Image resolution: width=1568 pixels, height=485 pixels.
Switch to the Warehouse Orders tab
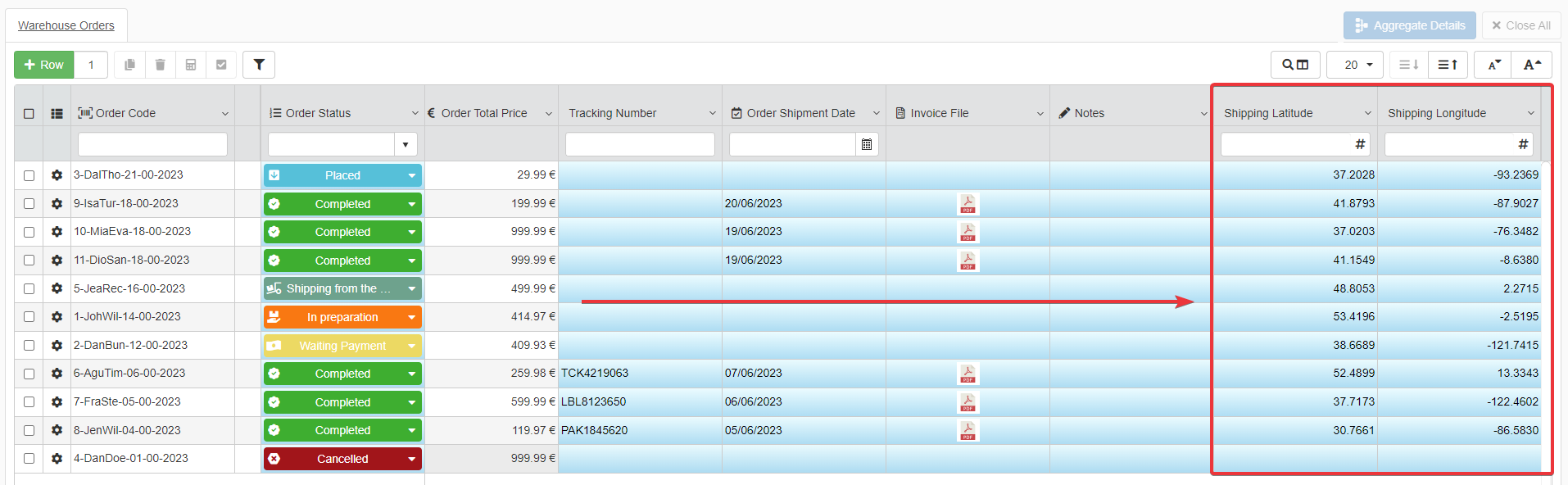tap(66, 25)
